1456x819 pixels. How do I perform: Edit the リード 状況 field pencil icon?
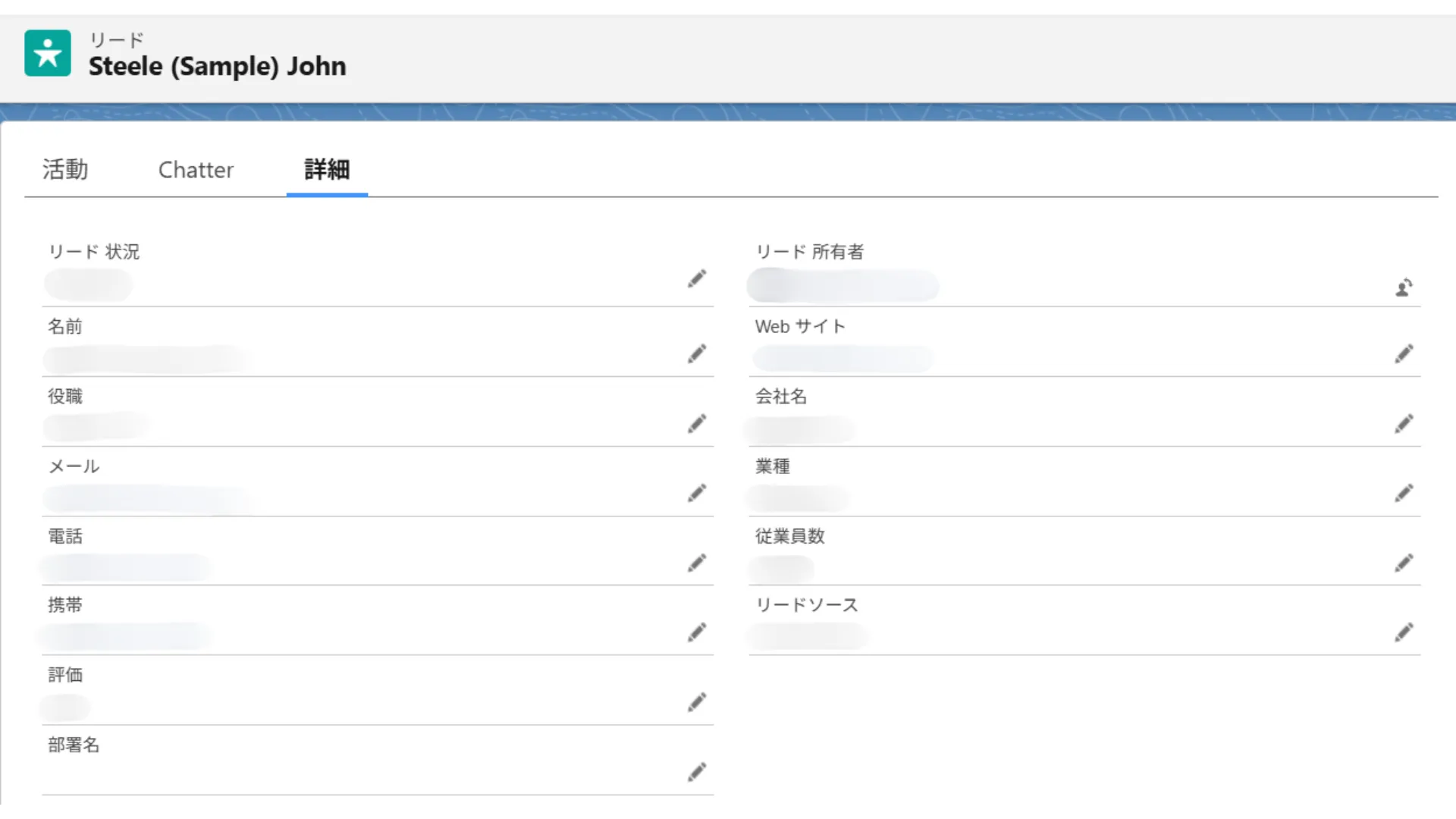click(697, 279)
